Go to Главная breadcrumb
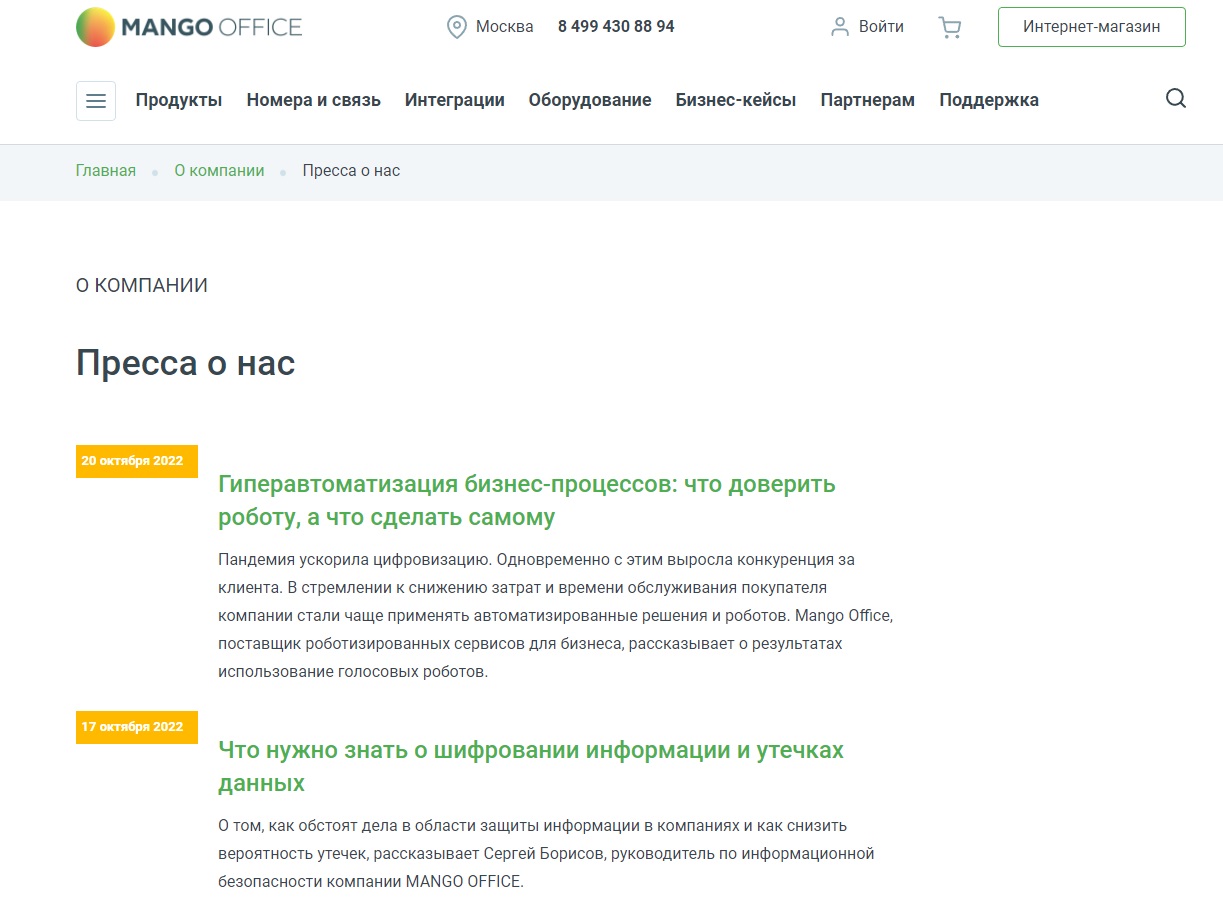 click(x=106, y=171)
